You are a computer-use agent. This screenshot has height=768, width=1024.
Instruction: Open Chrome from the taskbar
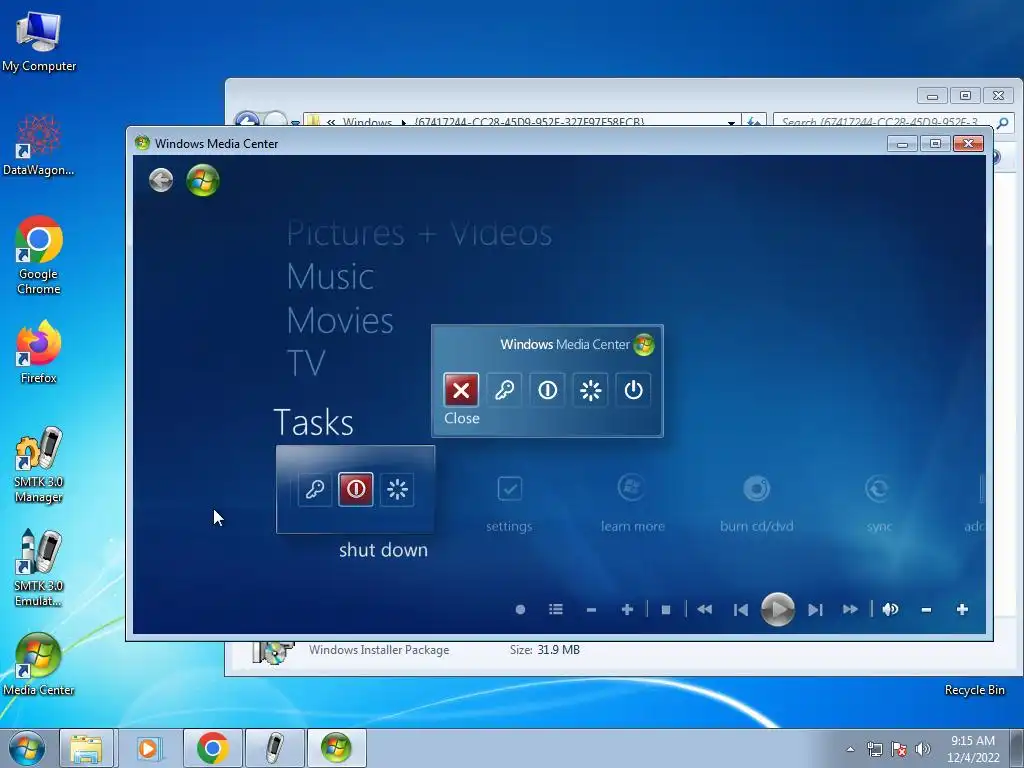coord(212,748)
